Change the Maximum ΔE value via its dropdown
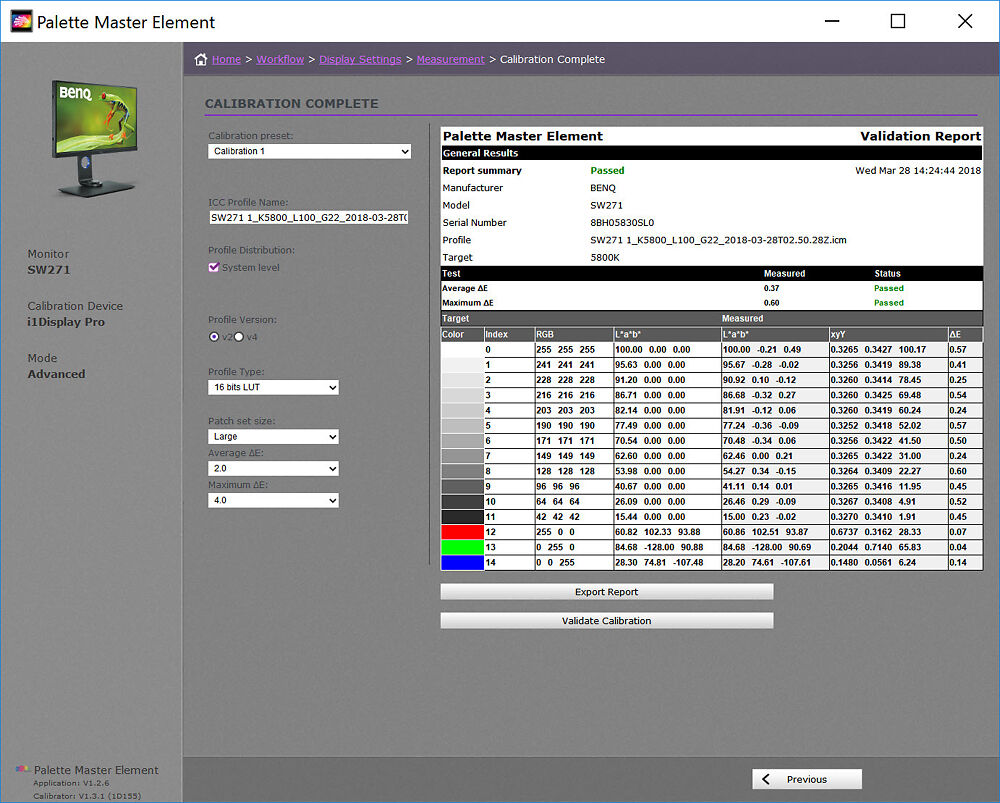 tap(273, 500)
